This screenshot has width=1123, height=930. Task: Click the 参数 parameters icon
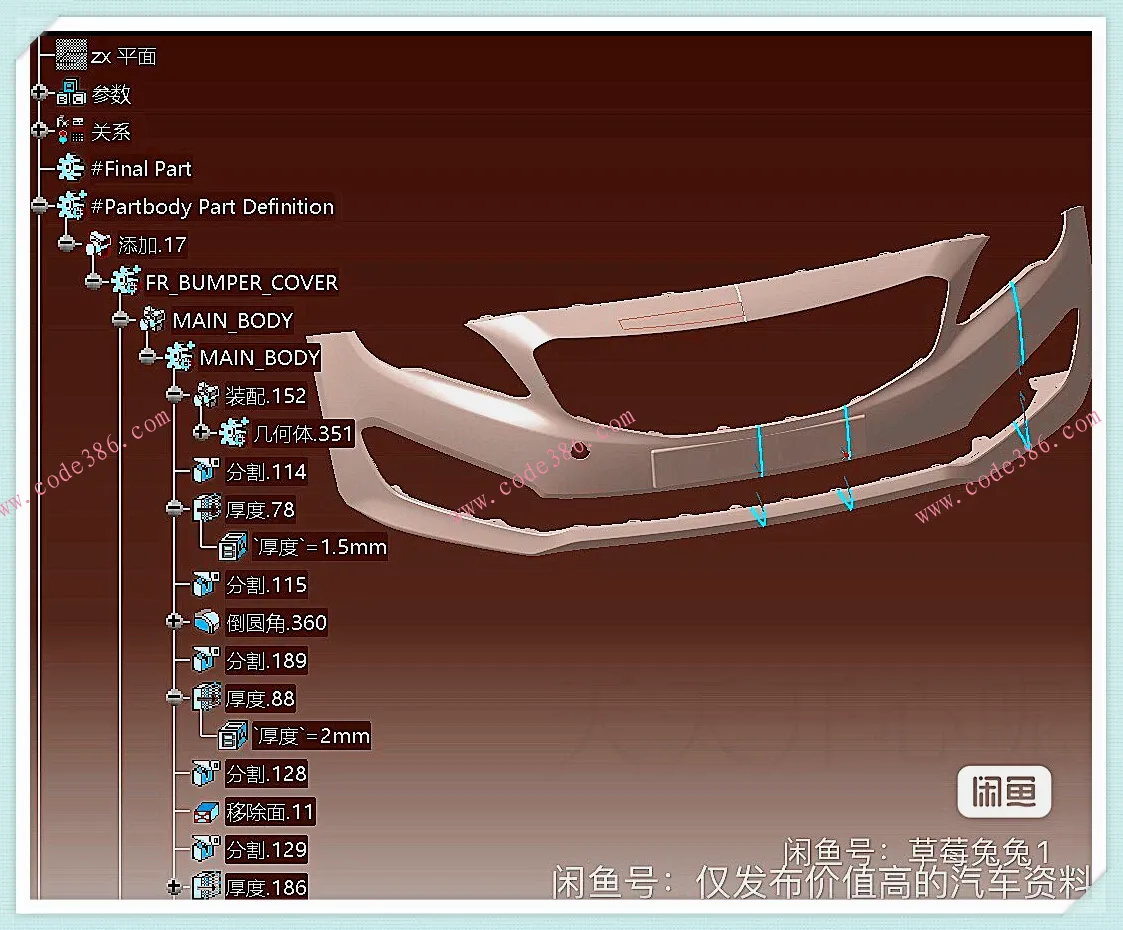[71, 93]
